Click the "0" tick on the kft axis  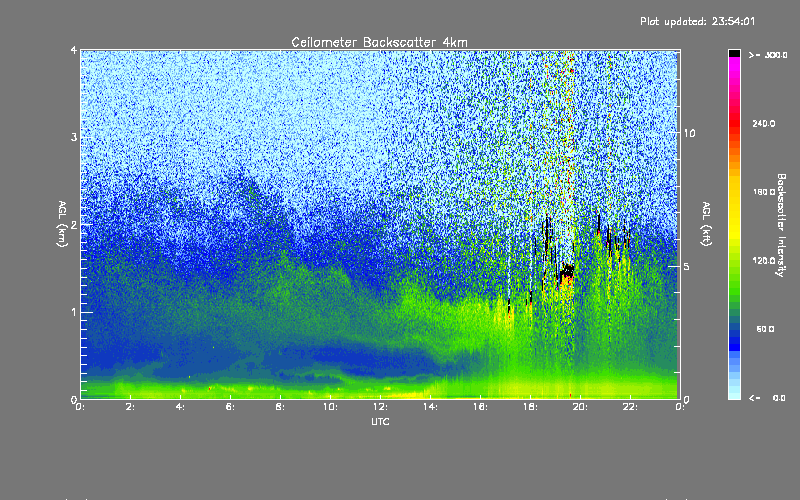[687, 399]
